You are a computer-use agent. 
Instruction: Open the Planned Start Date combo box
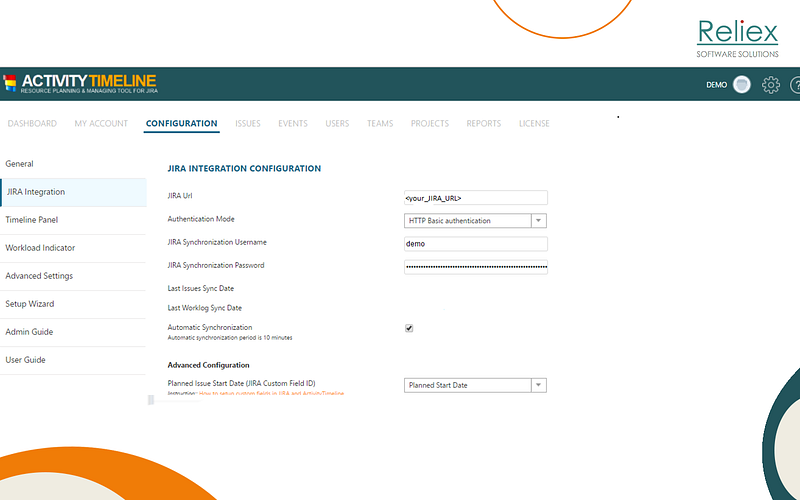[475, 385]
